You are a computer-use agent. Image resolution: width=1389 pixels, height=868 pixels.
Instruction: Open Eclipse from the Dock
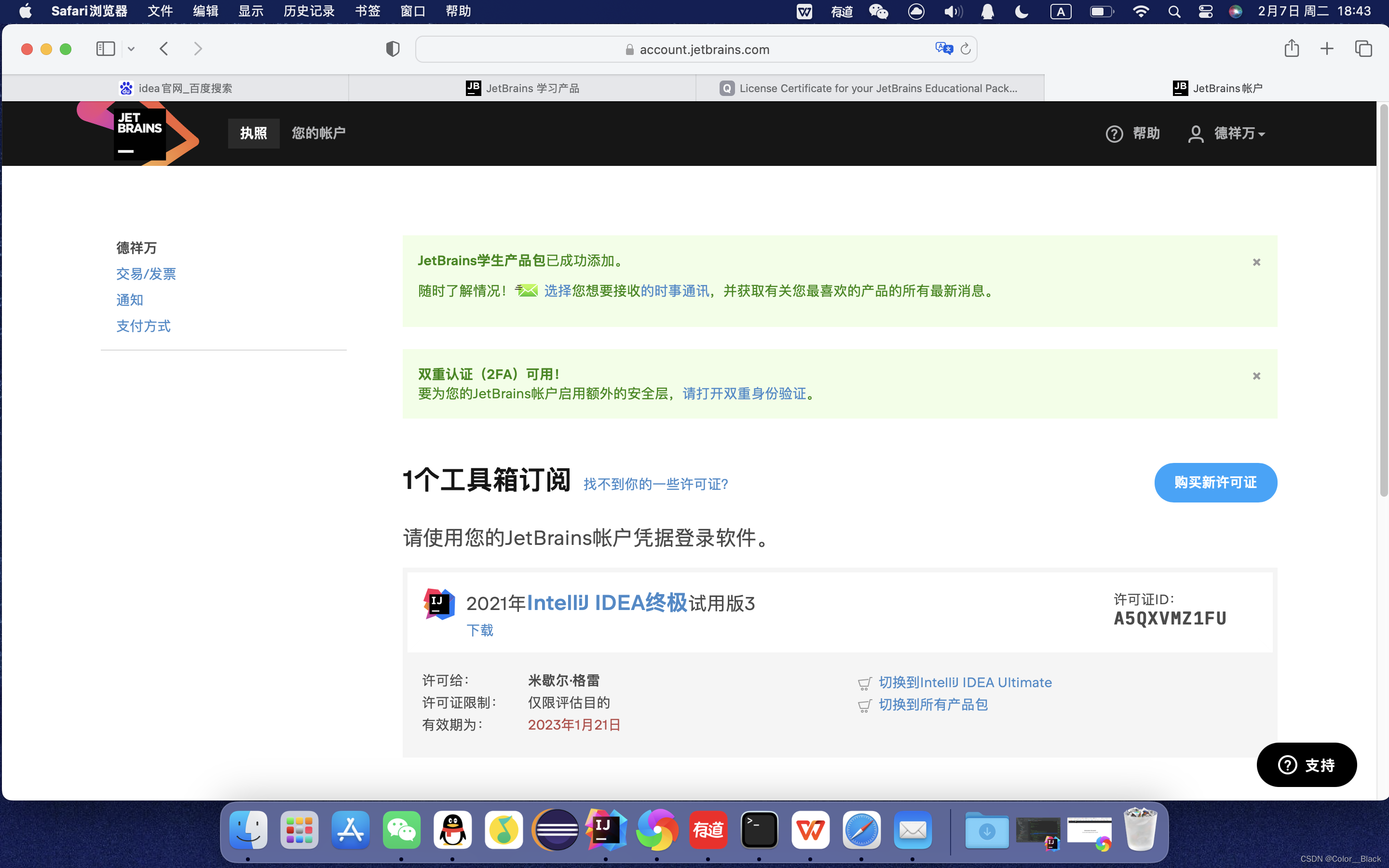coord(555,829)
